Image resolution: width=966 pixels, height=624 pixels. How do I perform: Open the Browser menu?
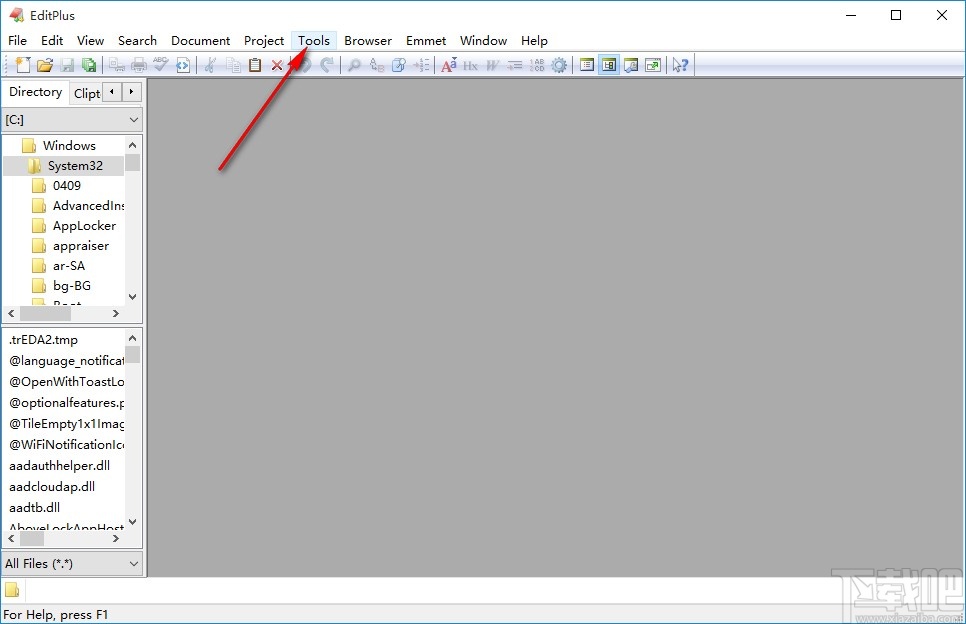point(368,41)
